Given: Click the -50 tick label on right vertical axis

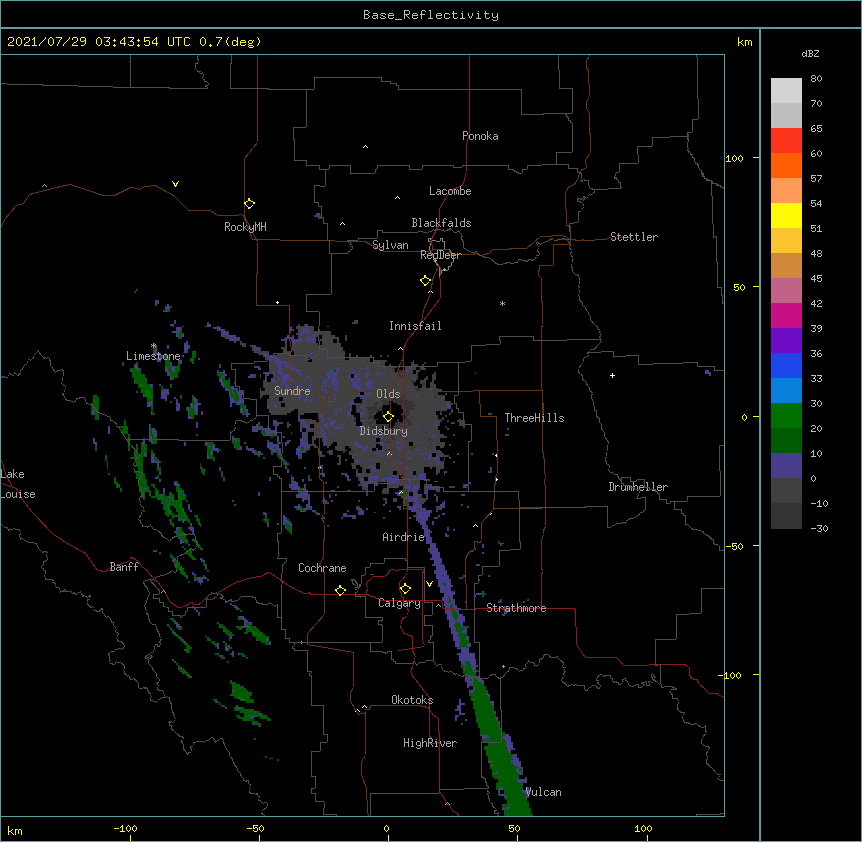Looking at the screenshot, I should pyautogui.click(x=734, y=546).
